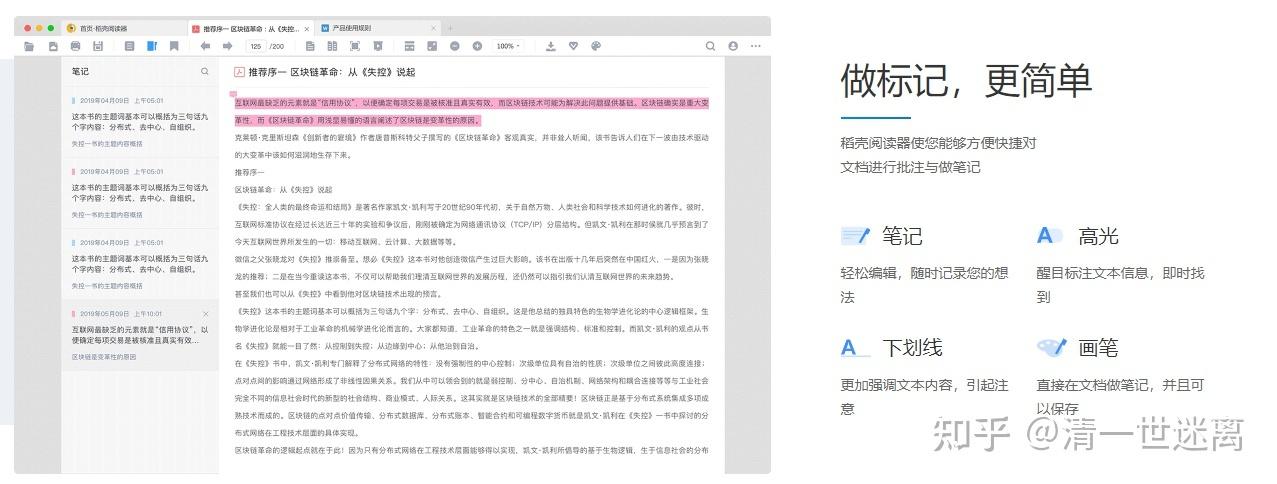Enter full screen mode icon
This screenshot has width=1277, height=484.
click(355, 46)
